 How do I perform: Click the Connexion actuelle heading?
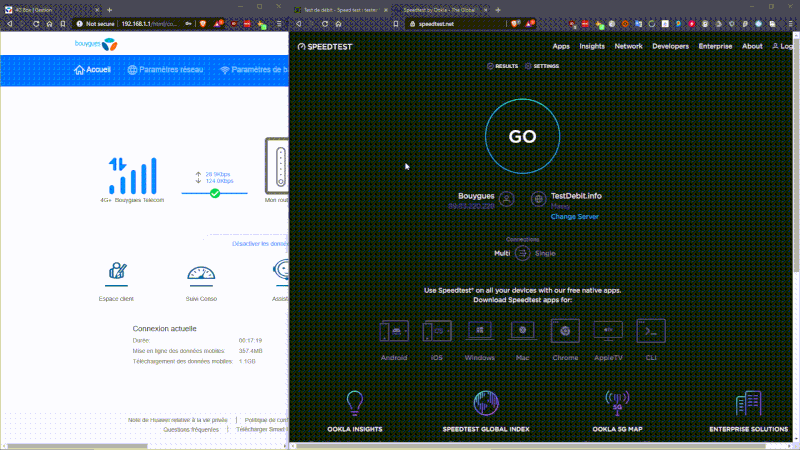click(164, 329)
